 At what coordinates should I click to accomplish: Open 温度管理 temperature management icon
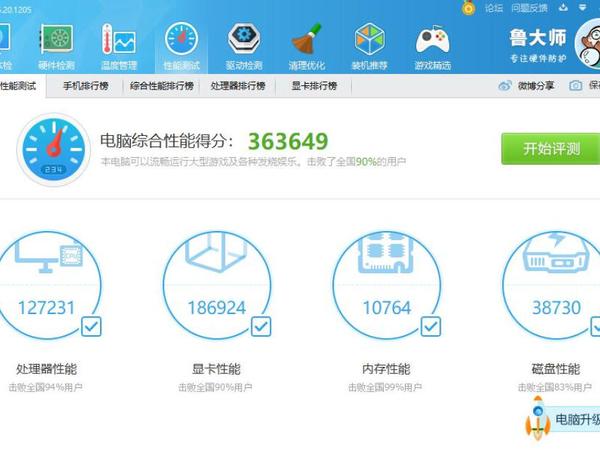[x=119, y=39]
